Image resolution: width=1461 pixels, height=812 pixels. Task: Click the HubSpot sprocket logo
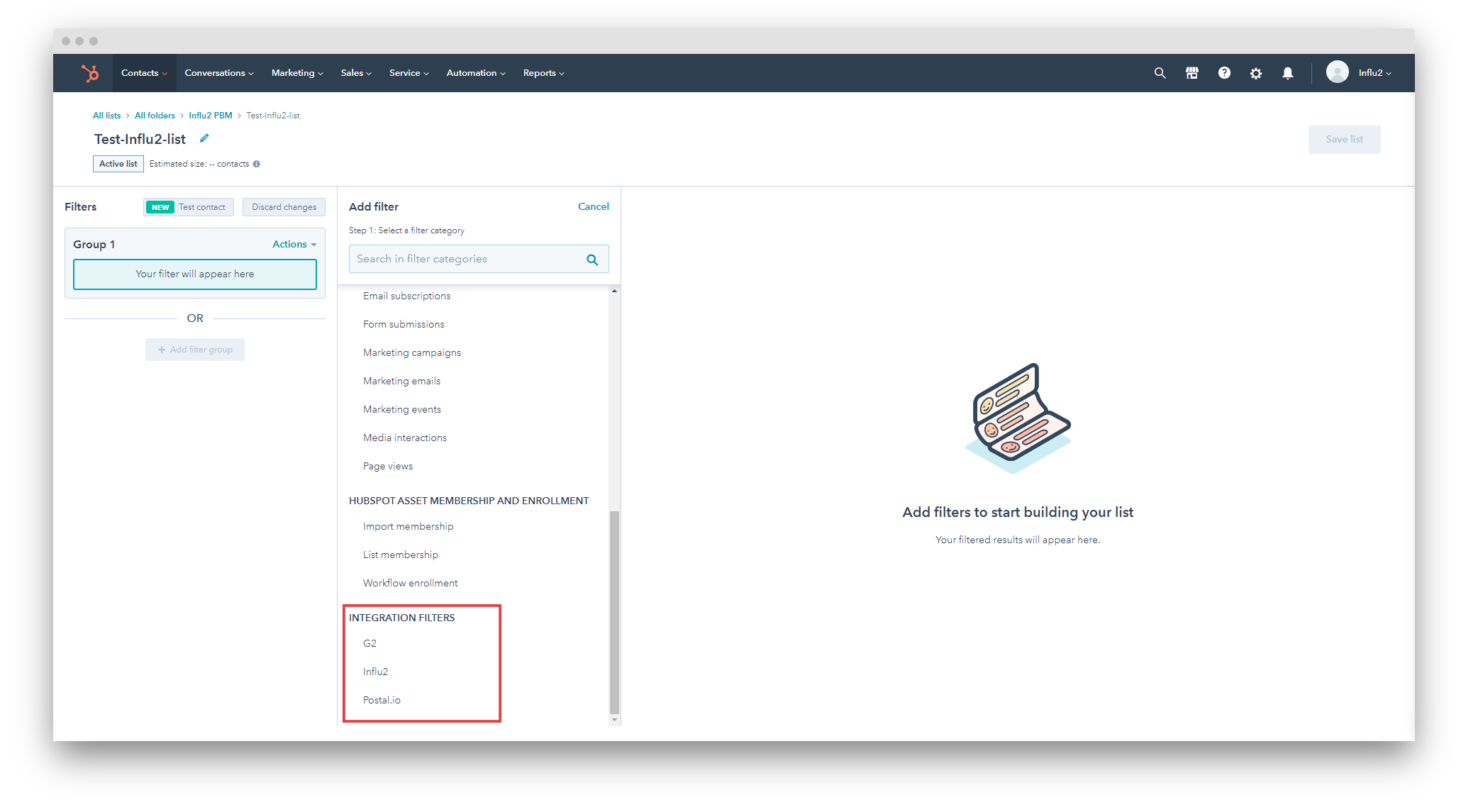pyautogui.click(x=90, y=73)
